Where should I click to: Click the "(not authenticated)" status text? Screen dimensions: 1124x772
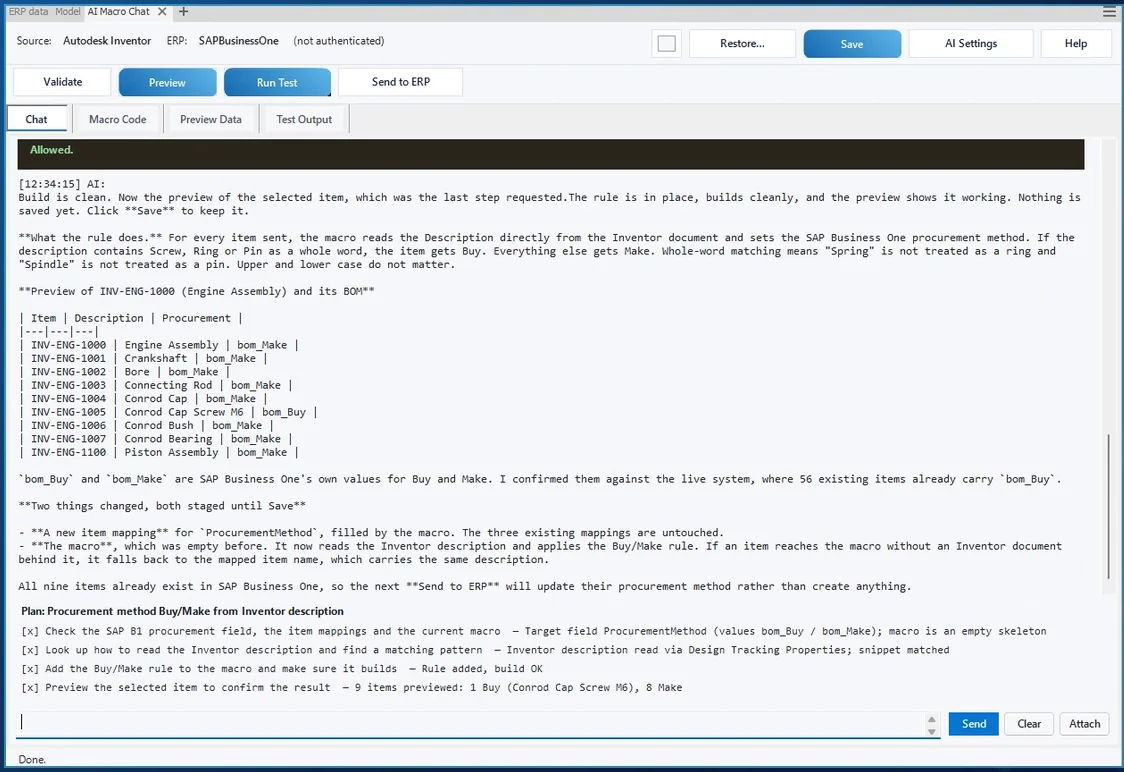(338, 41)
